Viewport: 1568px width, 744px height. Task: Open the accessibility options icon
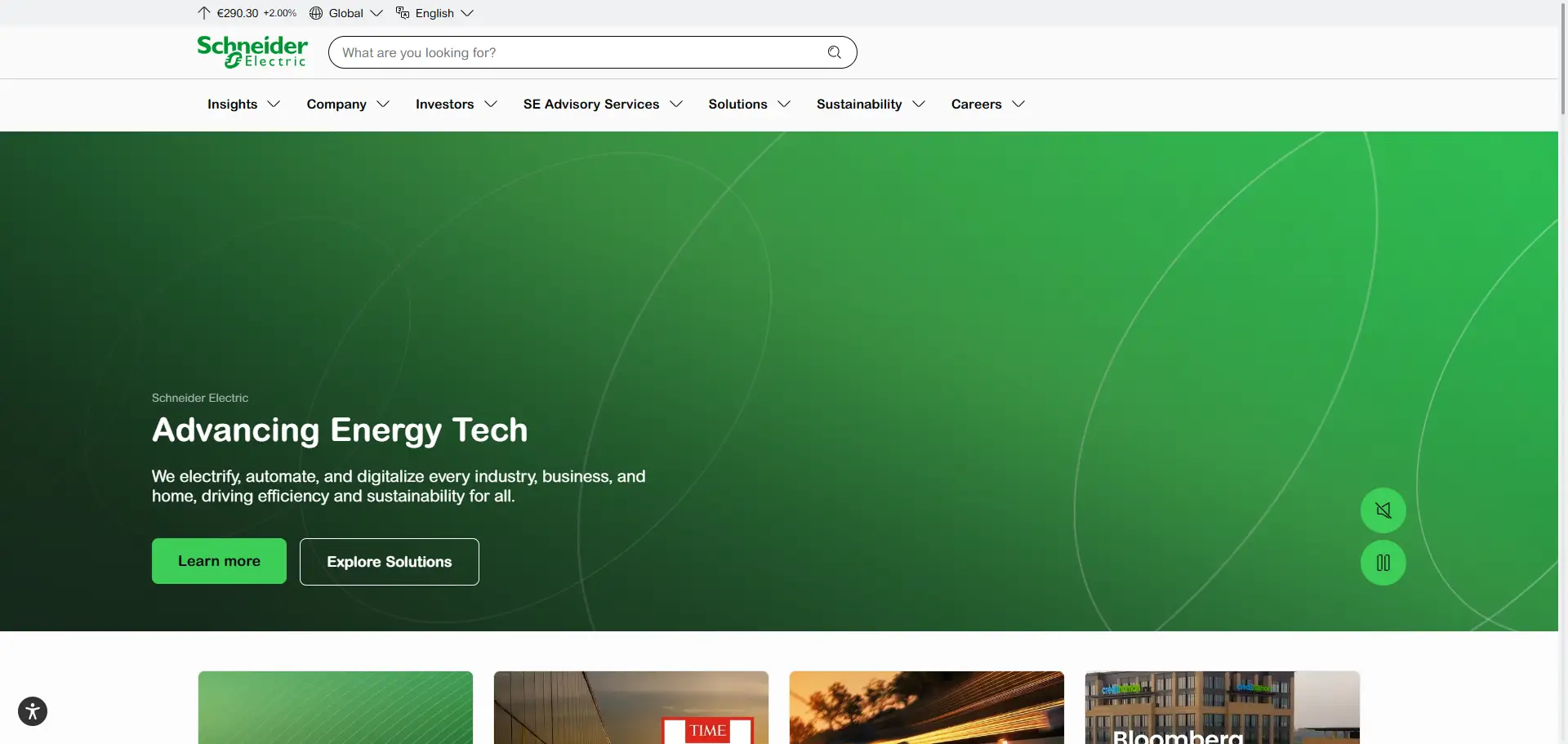[x=33, y=711]
